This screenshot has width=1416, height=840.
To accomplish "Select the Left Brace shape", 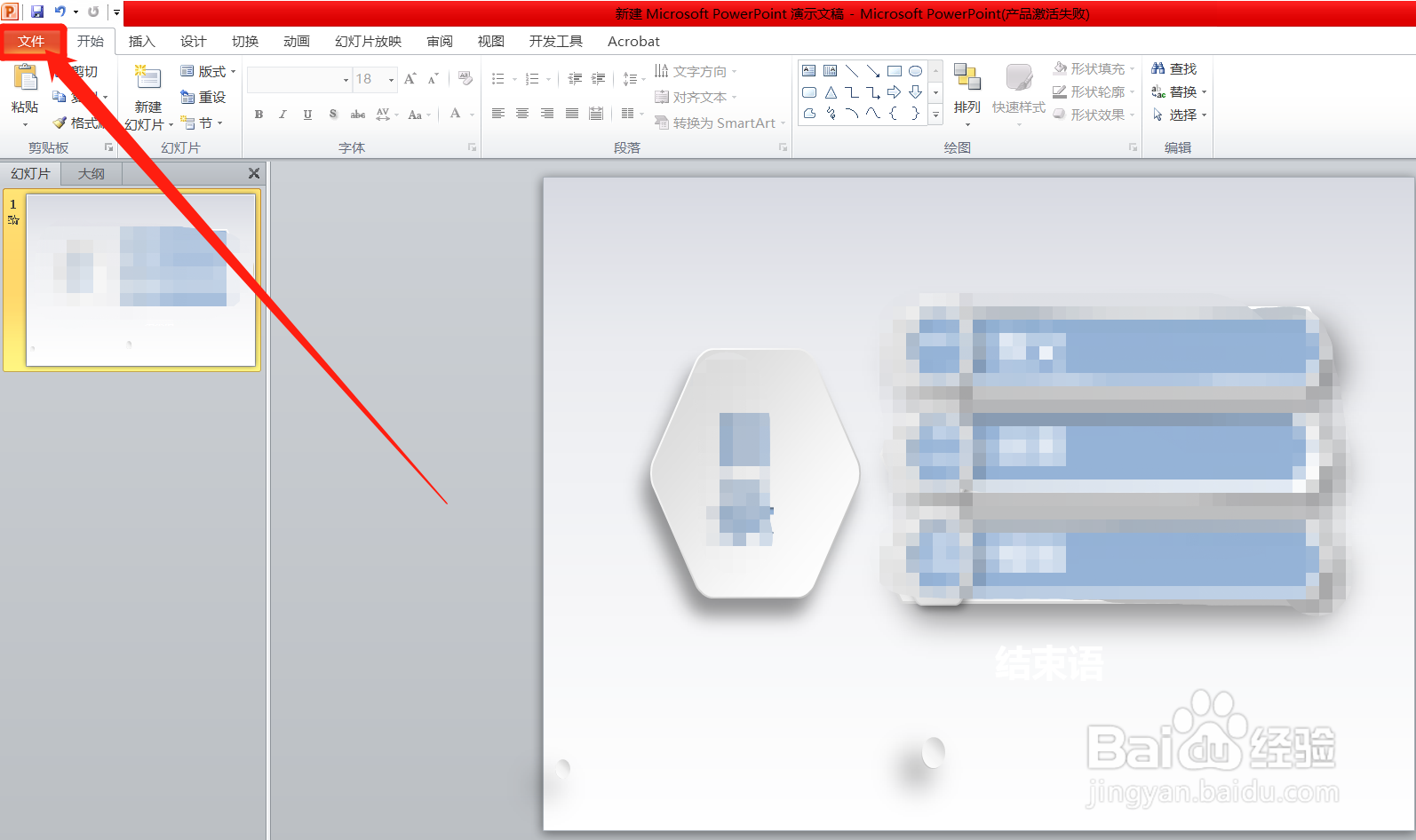I will 895,114.
